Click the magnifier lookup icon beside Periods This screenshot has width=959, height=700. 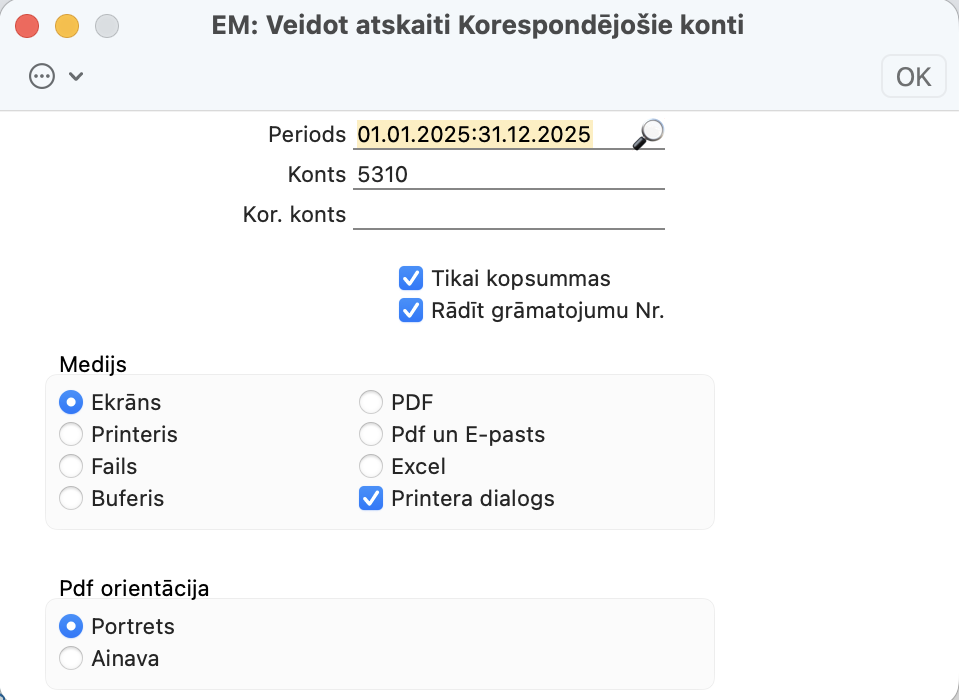coord(648,133)
